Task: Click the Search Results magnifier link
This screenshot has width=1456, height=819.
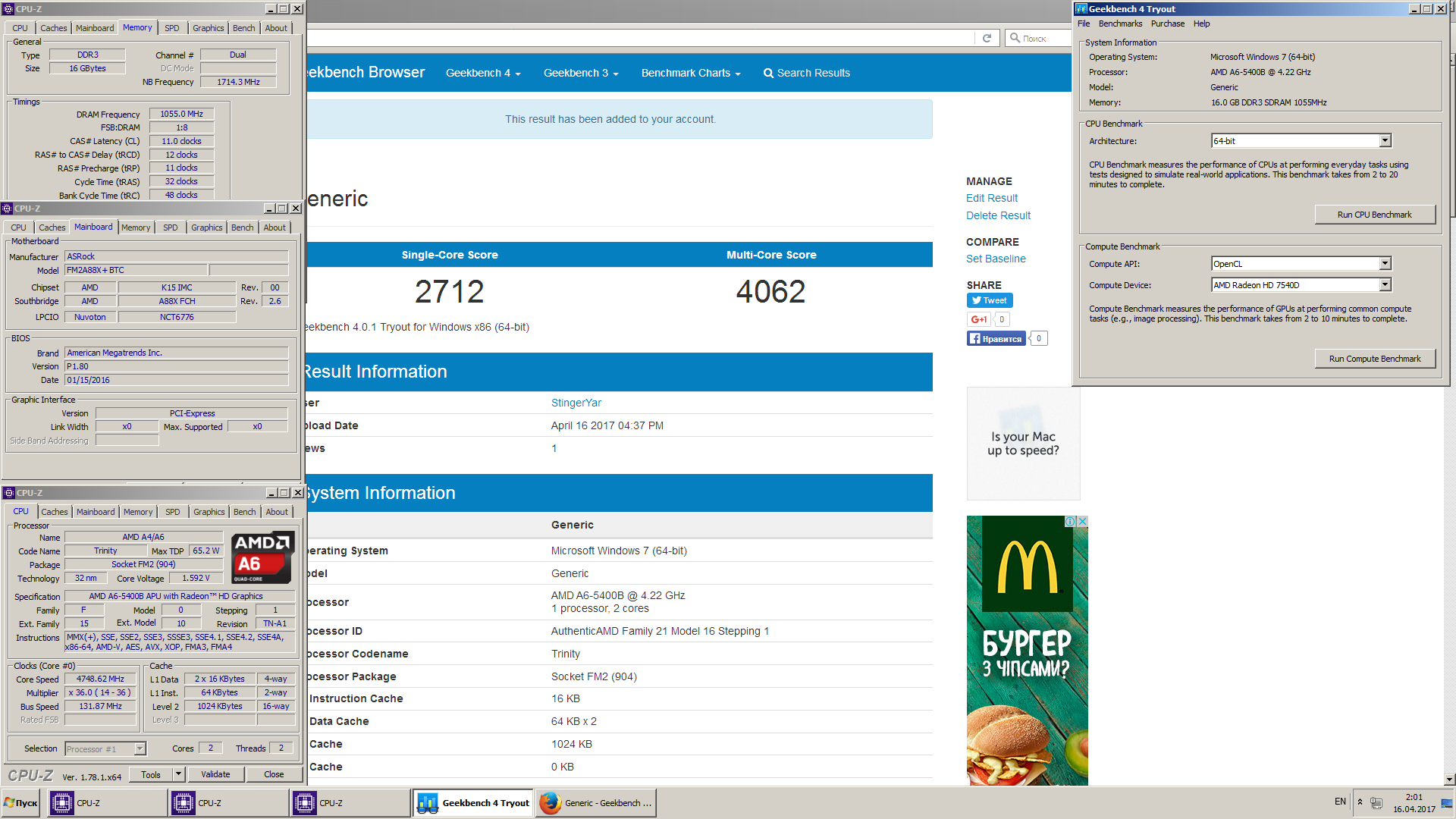Action: pos(806,73)
